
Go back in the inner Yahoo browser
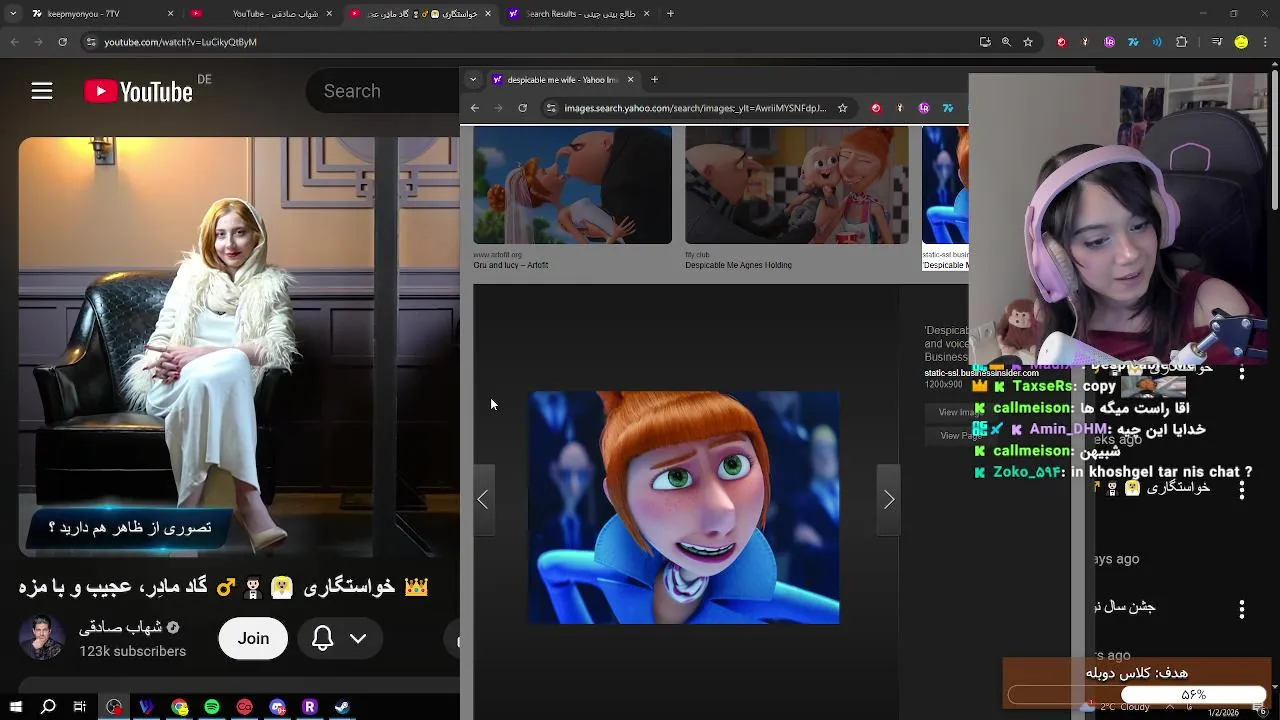coord(475,108)
